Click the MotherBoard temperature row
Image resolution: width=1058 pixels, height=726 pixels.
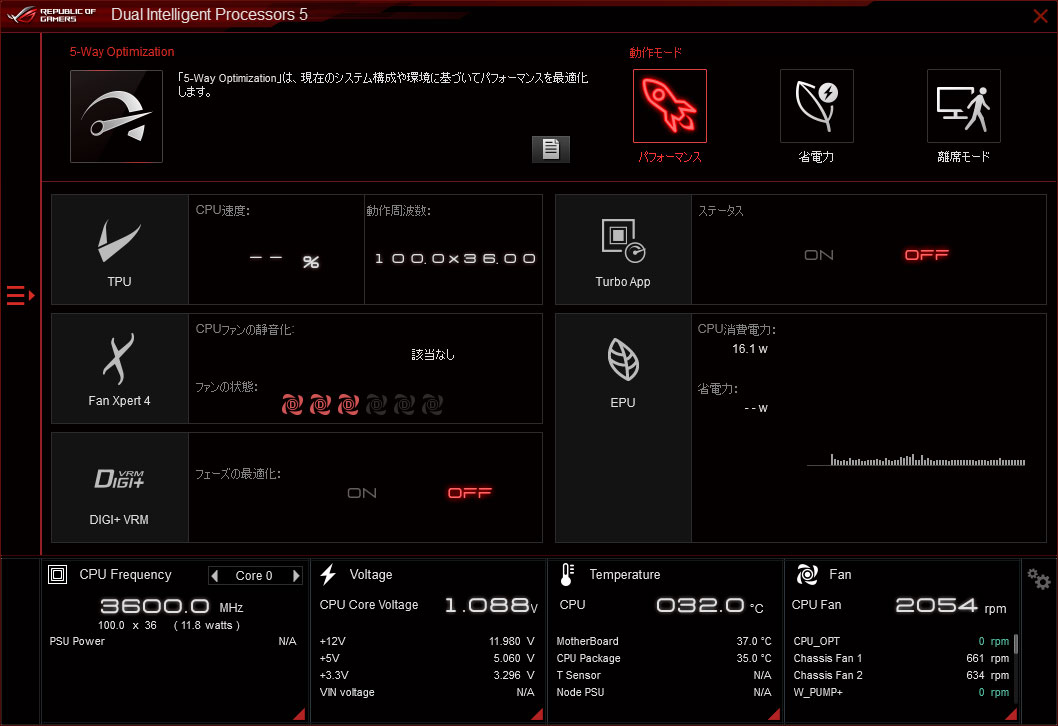664,641
